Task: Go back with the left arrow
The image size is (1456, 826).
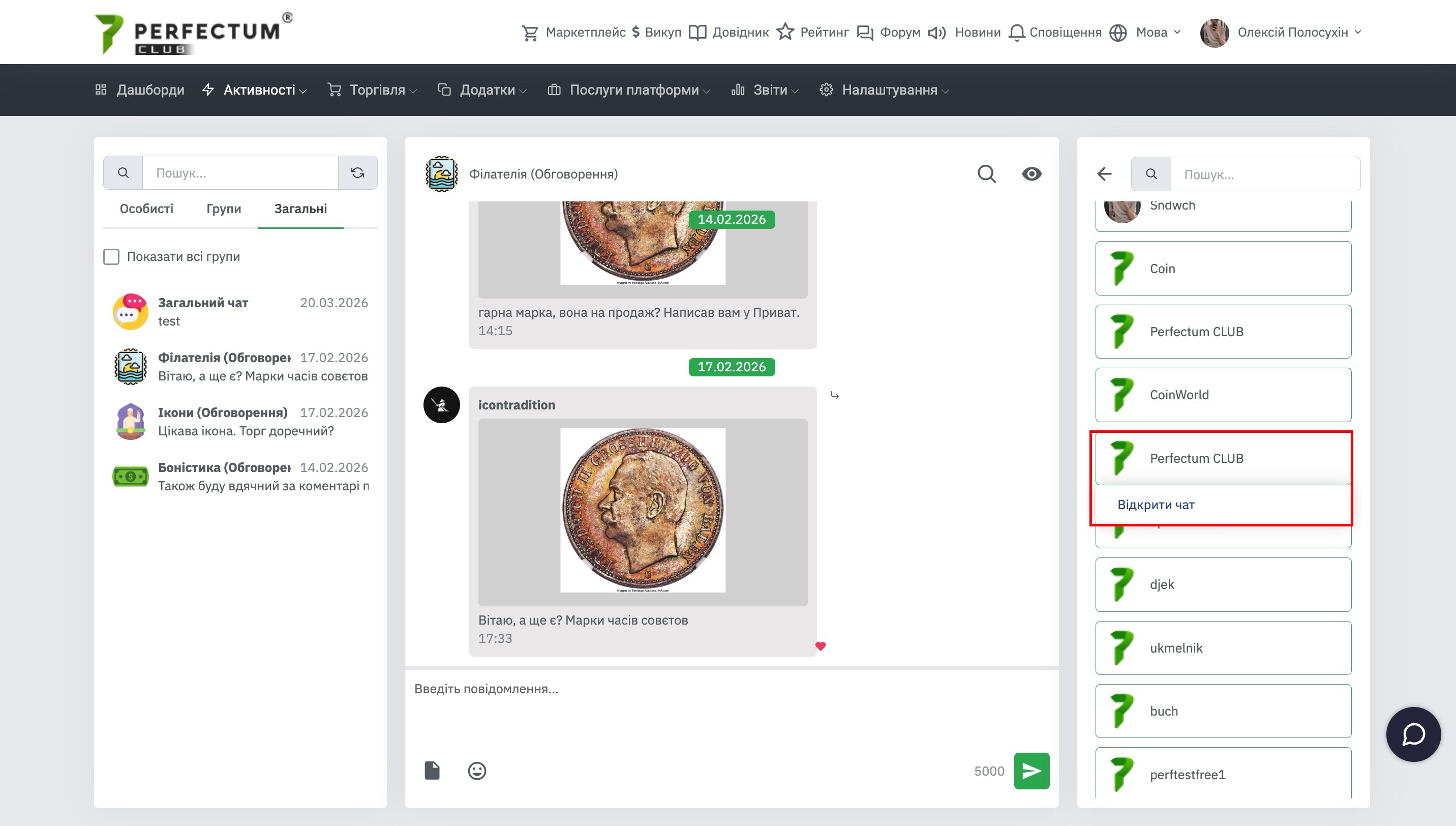Action: click(1104, 173)
